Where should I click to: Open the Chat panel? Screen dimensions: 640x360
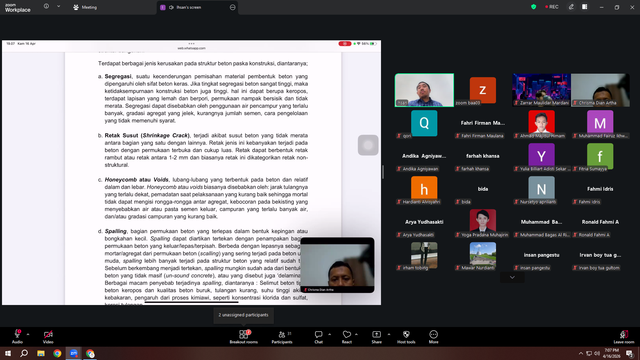318,336
